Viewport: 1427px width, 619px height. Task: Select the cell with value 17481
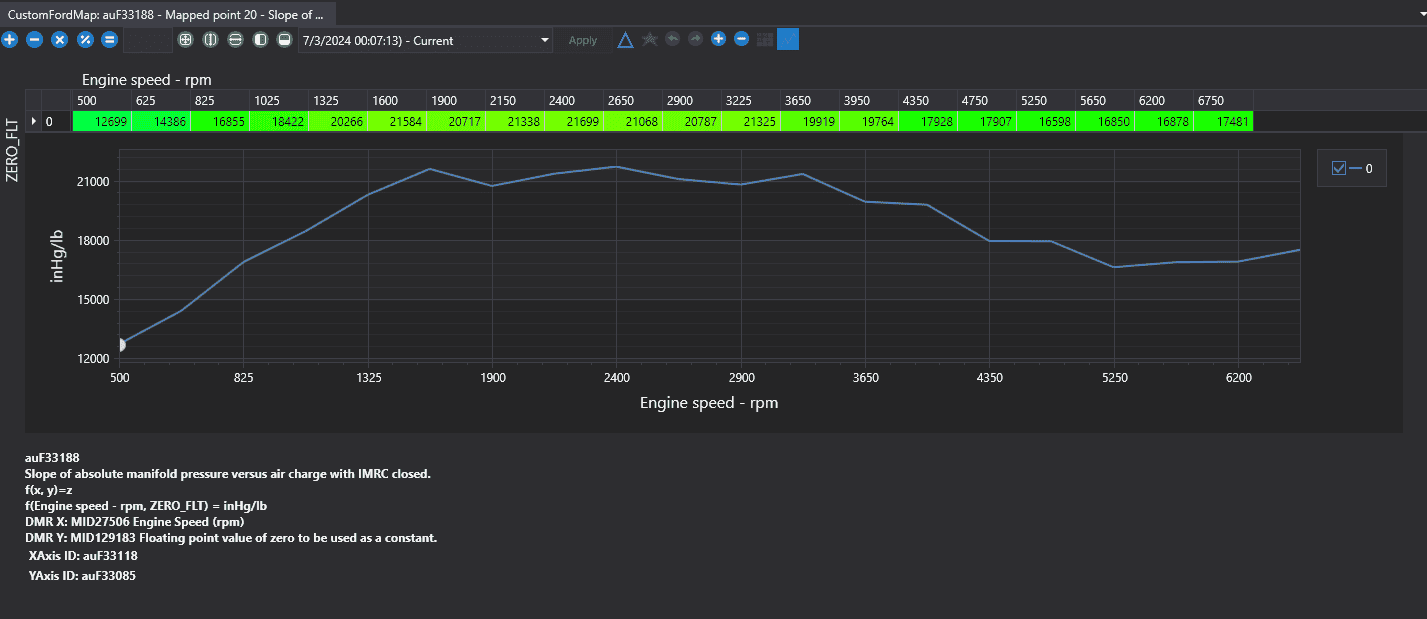(x=1223, y=121)
